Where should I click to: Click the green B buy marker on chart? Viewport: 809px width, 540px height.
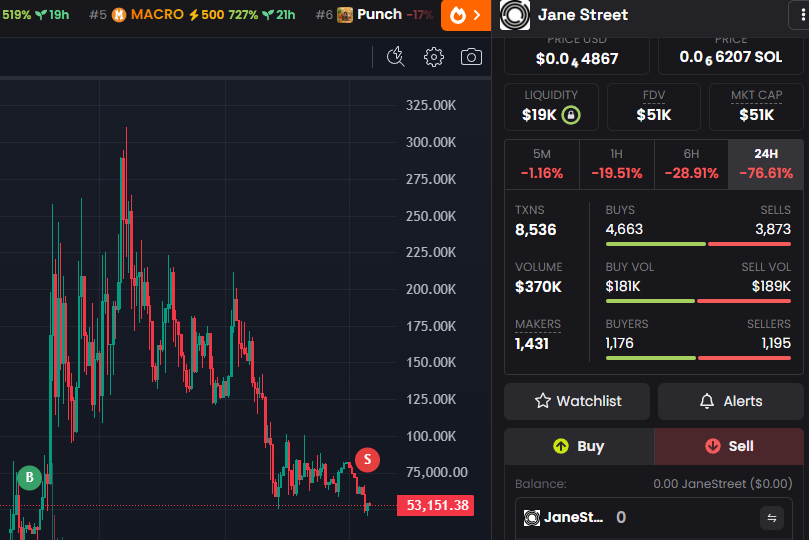(x=29, y=478)
